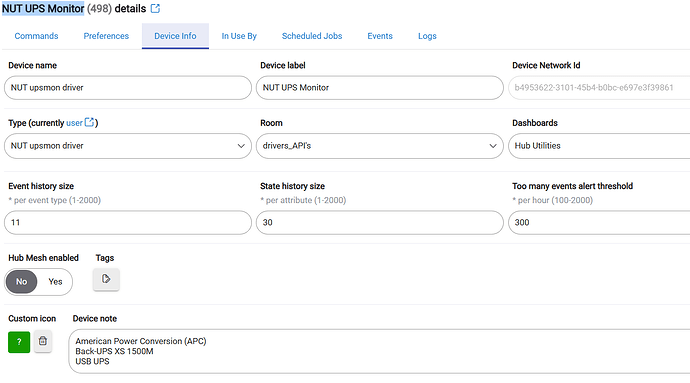690x383 pixels.
Task: Expand the Room dropdown chevron
Action: [493, 146]
